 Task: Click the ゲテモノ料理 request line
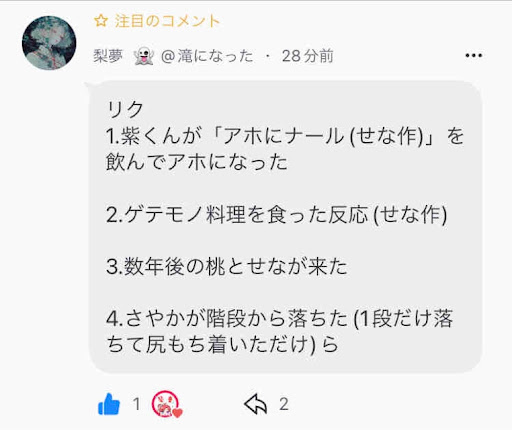point(277,214)
